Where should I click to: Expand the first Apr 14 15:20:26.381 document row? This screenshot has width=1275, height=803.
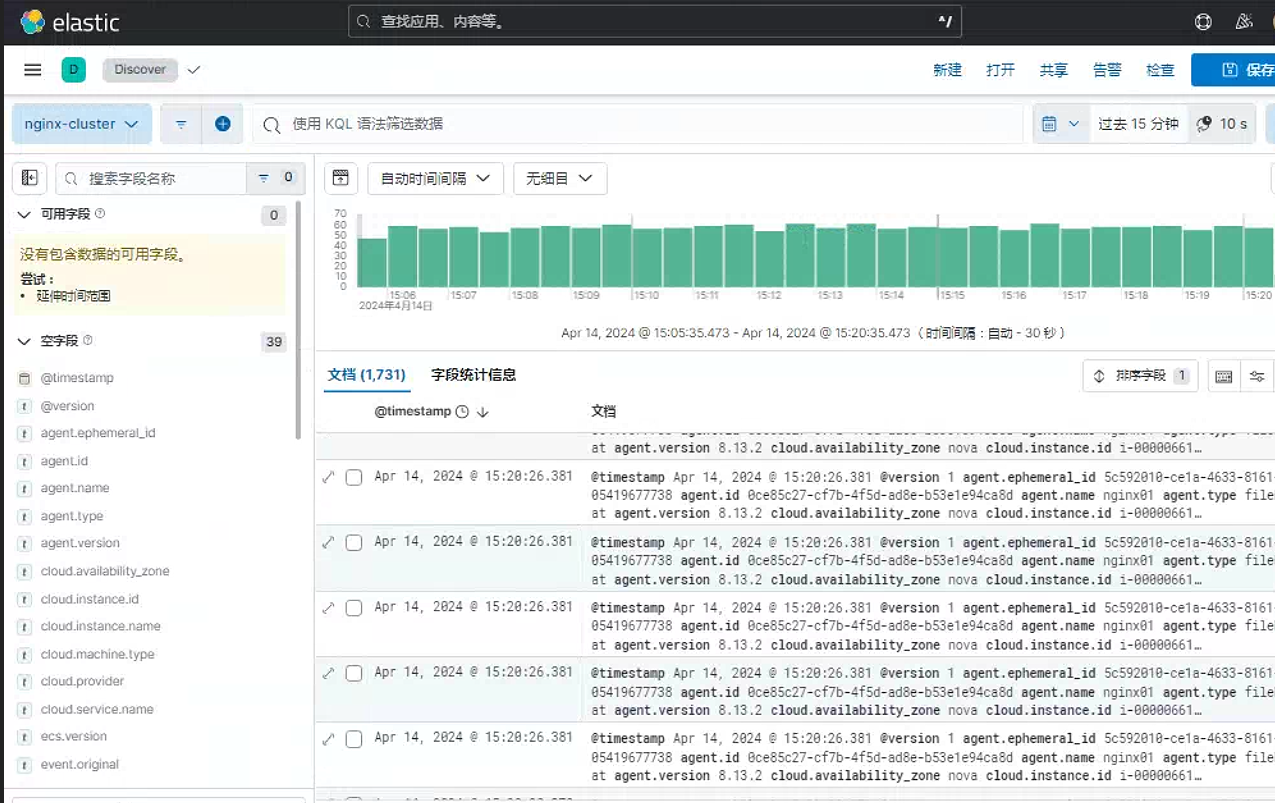(328, 477)
